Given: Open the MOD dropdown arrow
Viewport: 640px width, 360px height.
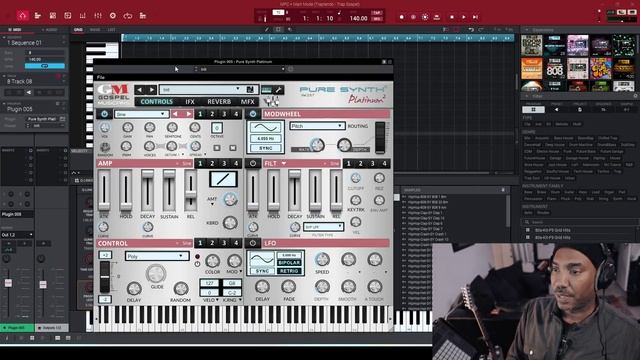Looking at the screenshot, I should [241, 271].
